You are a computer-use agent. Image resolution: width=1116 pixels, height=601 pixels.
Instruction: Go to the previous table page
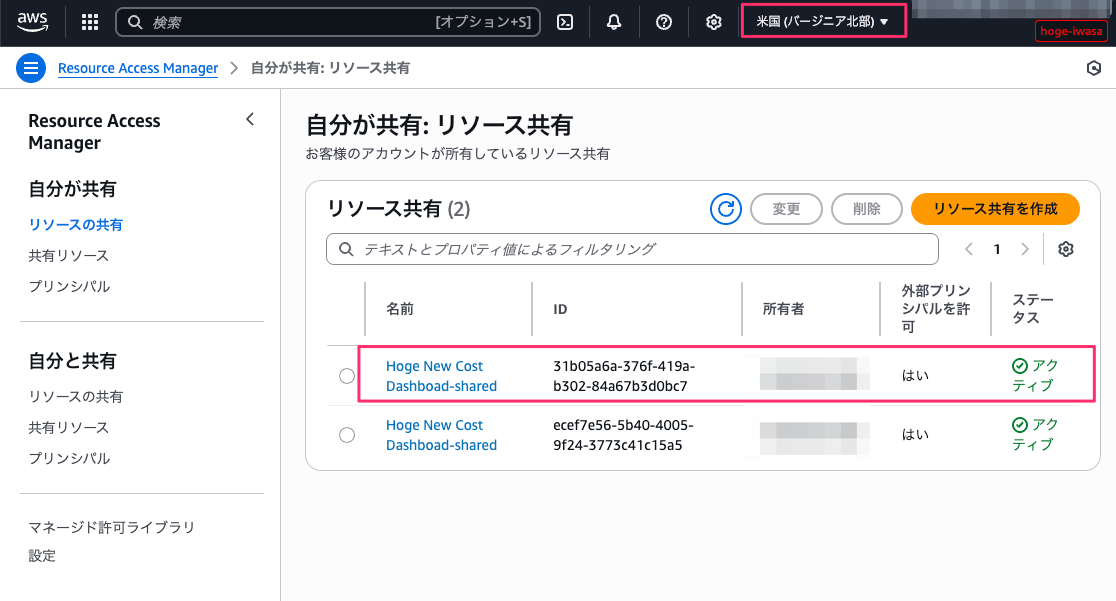coord(969,249)
